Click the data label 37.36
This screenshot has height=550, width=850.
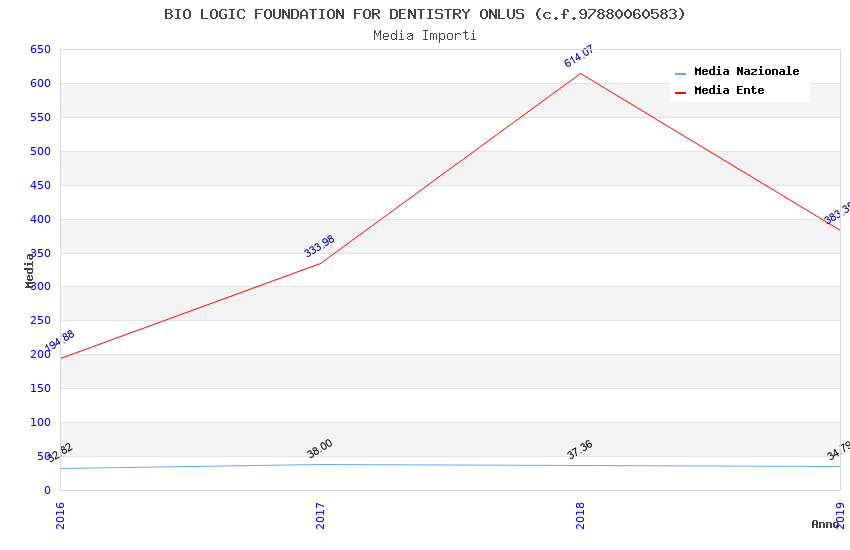[x=580, y=450]
